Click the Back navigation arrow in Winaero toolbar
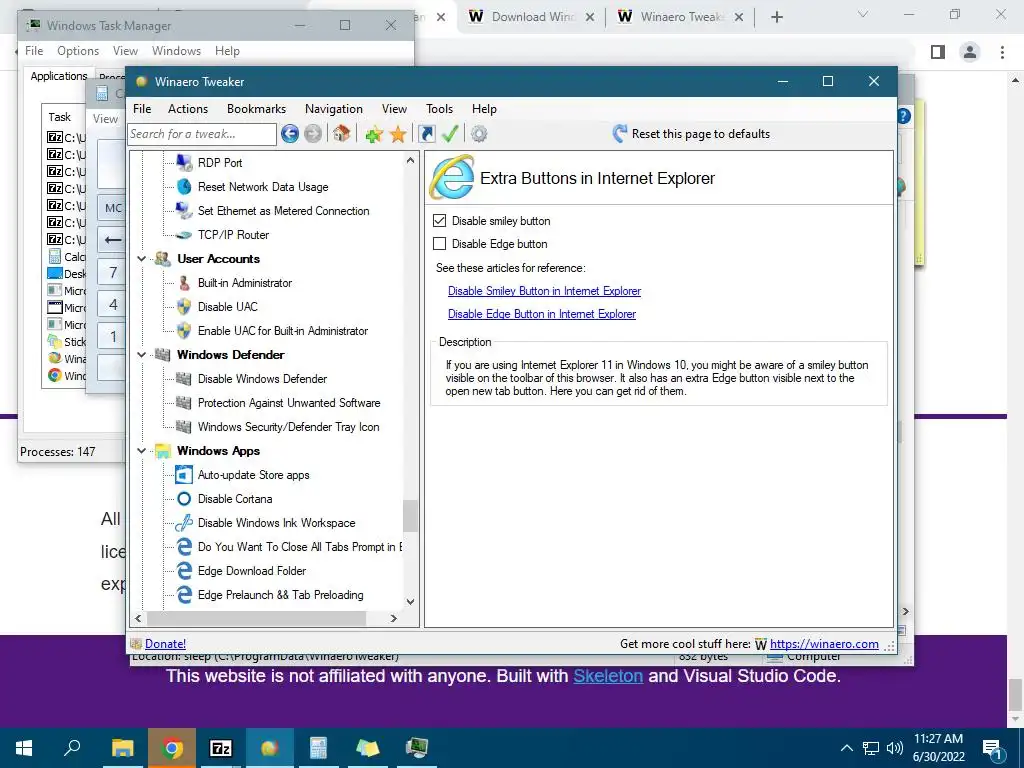Viewport: 1024px width, 768px height. tap(290, 134)
